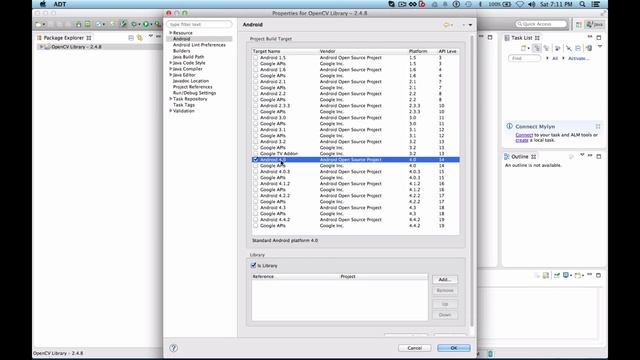Click the Quick Access search field
The image size is (640, 360).
(541, 24)
